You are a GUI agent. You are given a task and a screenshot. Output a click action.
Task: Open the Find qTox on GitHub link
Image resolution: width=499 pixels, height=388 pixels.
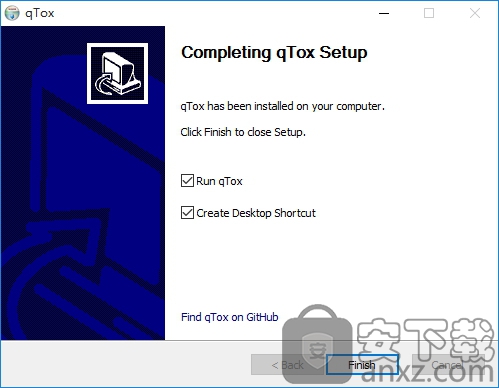tap(229, 317)
